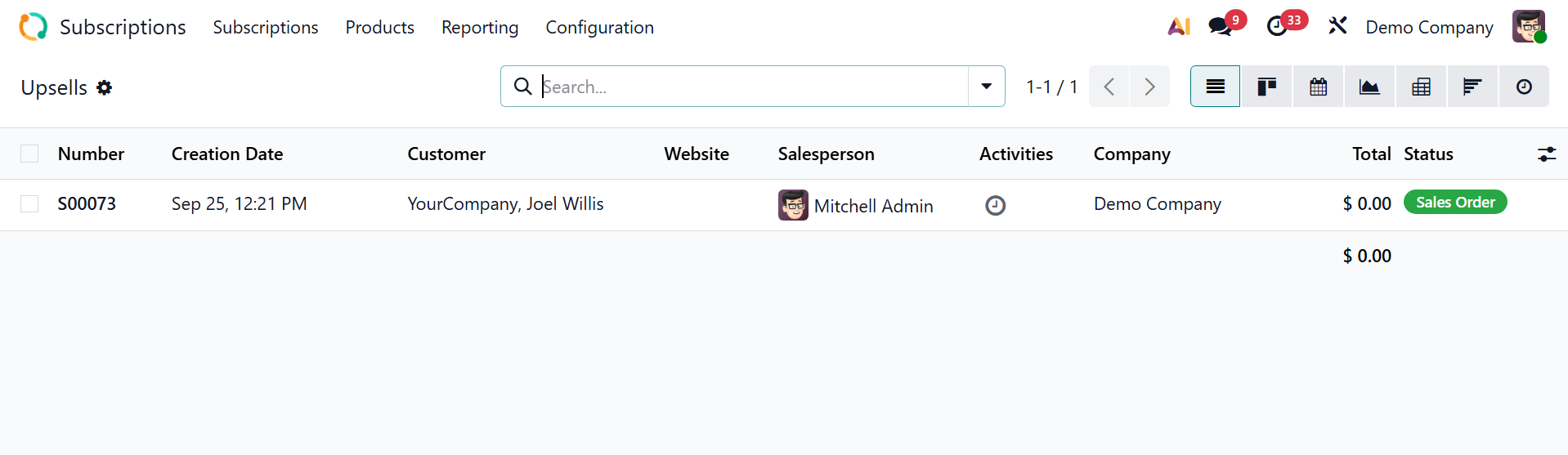Switch to Calendar view
Screen dimensions: 1568x455
pyautogui.click(x=1318, y=87)
